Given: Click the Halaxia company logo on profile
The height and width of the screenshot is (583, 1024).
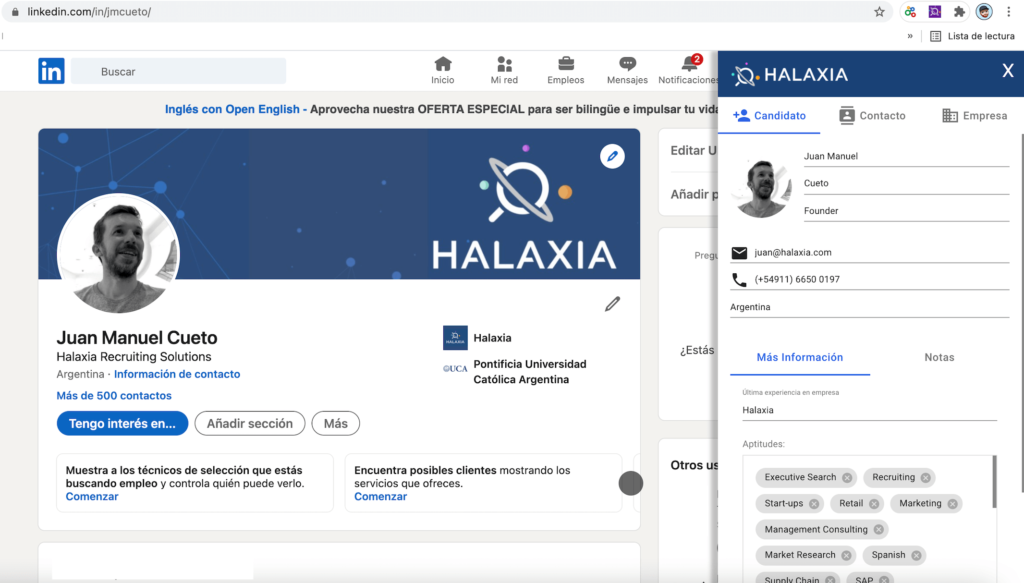Looking at the screenshot, I should 455,338.
